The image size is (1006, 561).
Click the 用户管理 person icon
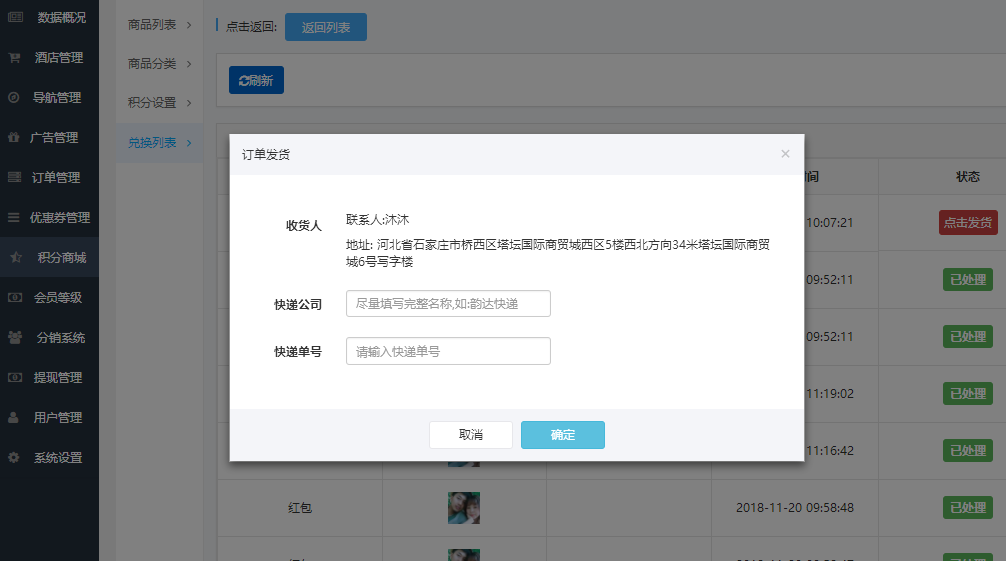(13, 417)
